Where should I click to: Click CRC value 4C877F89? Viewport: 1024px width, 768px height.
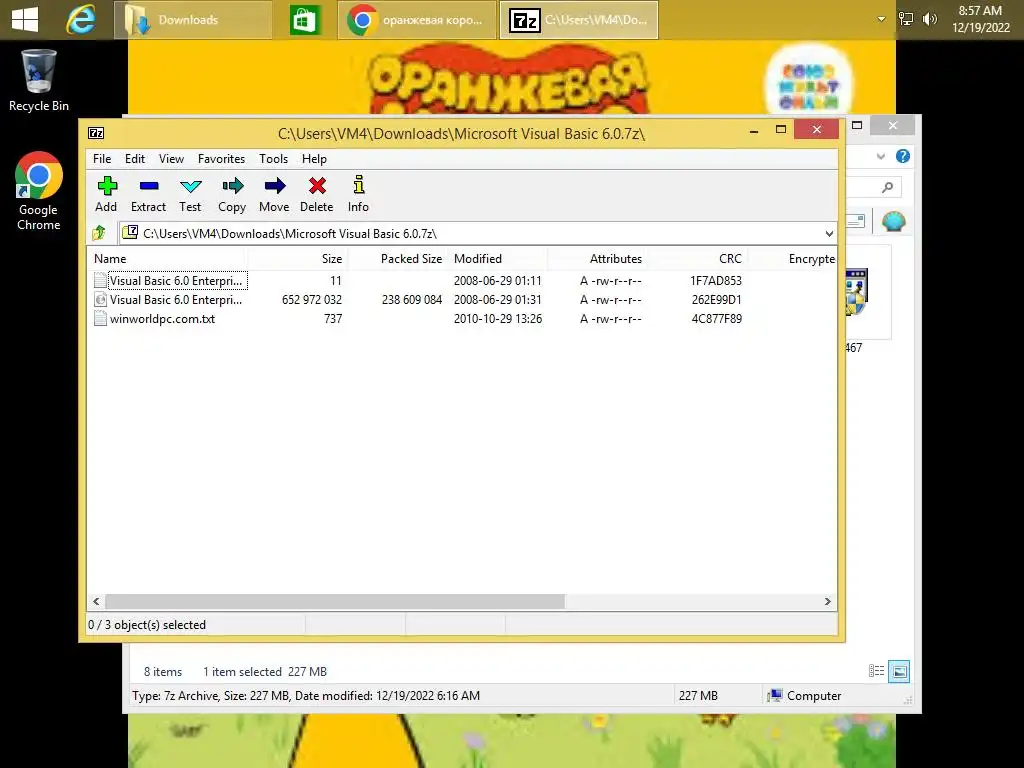(716, 319)
